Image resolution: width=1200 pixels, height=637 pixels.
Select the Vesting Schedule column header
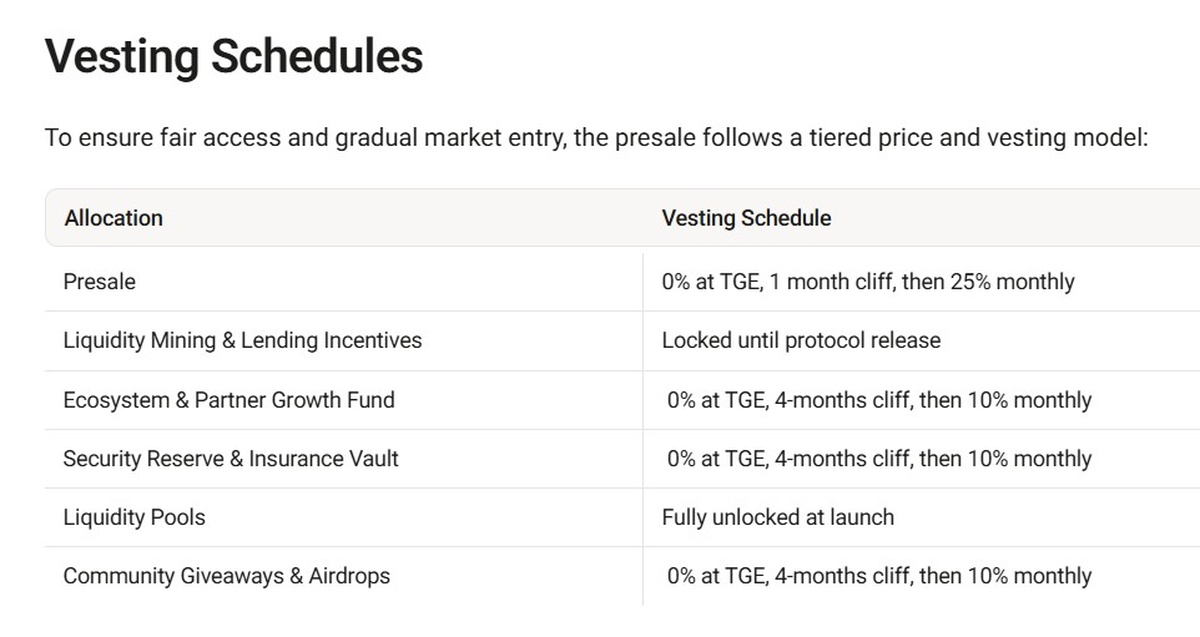[746, 218]
